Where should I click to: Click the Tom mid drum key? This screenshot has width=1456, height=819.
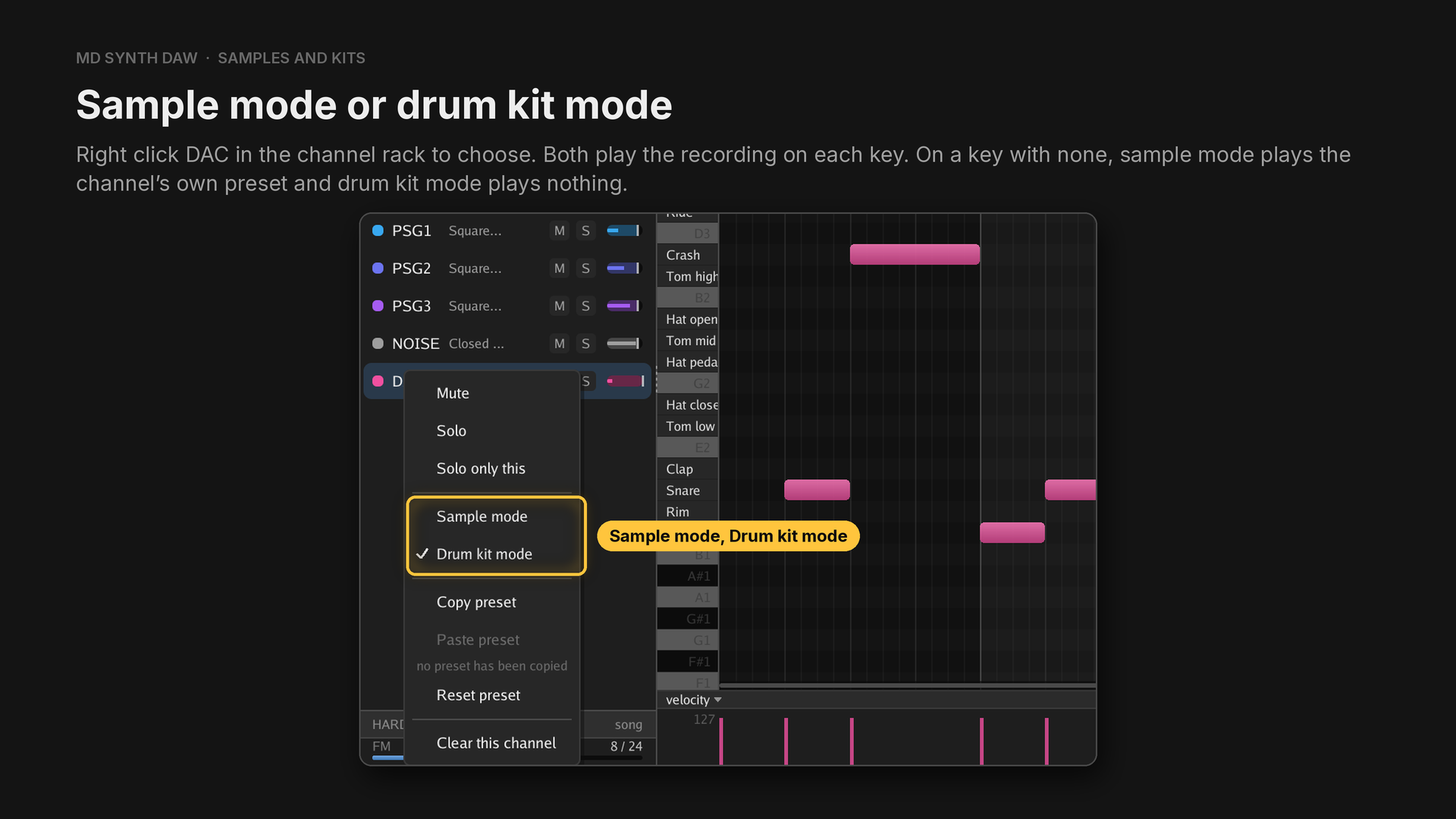coord(687,340)
